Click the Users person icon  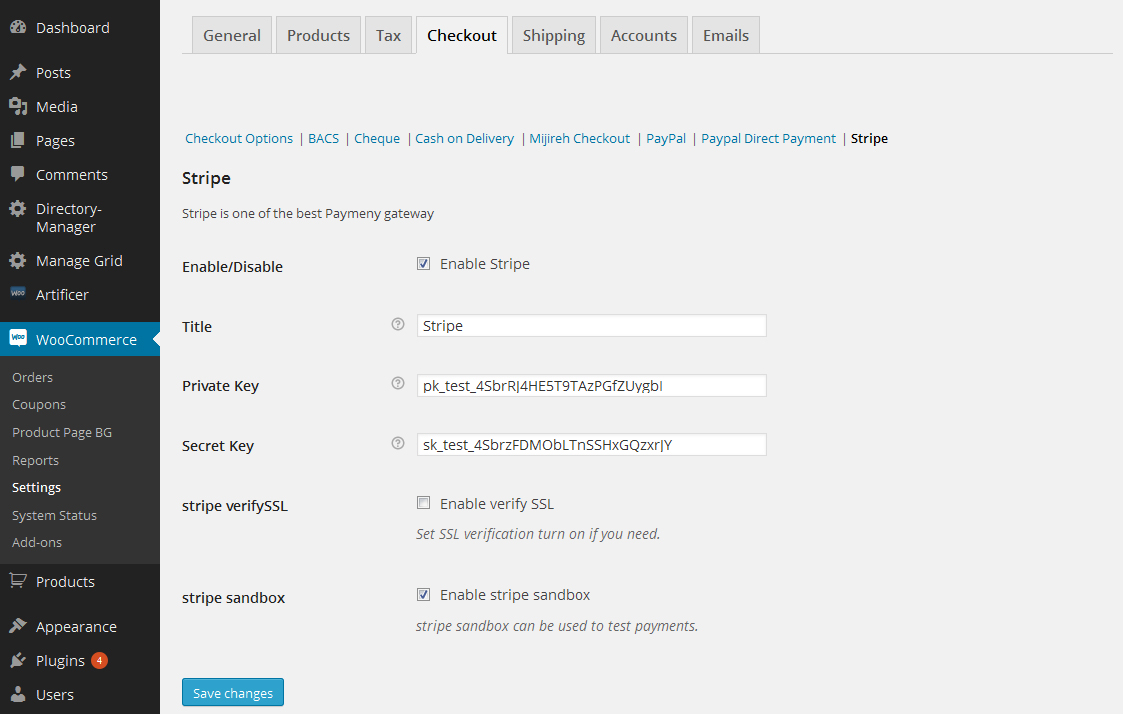(x=18, y=694)
